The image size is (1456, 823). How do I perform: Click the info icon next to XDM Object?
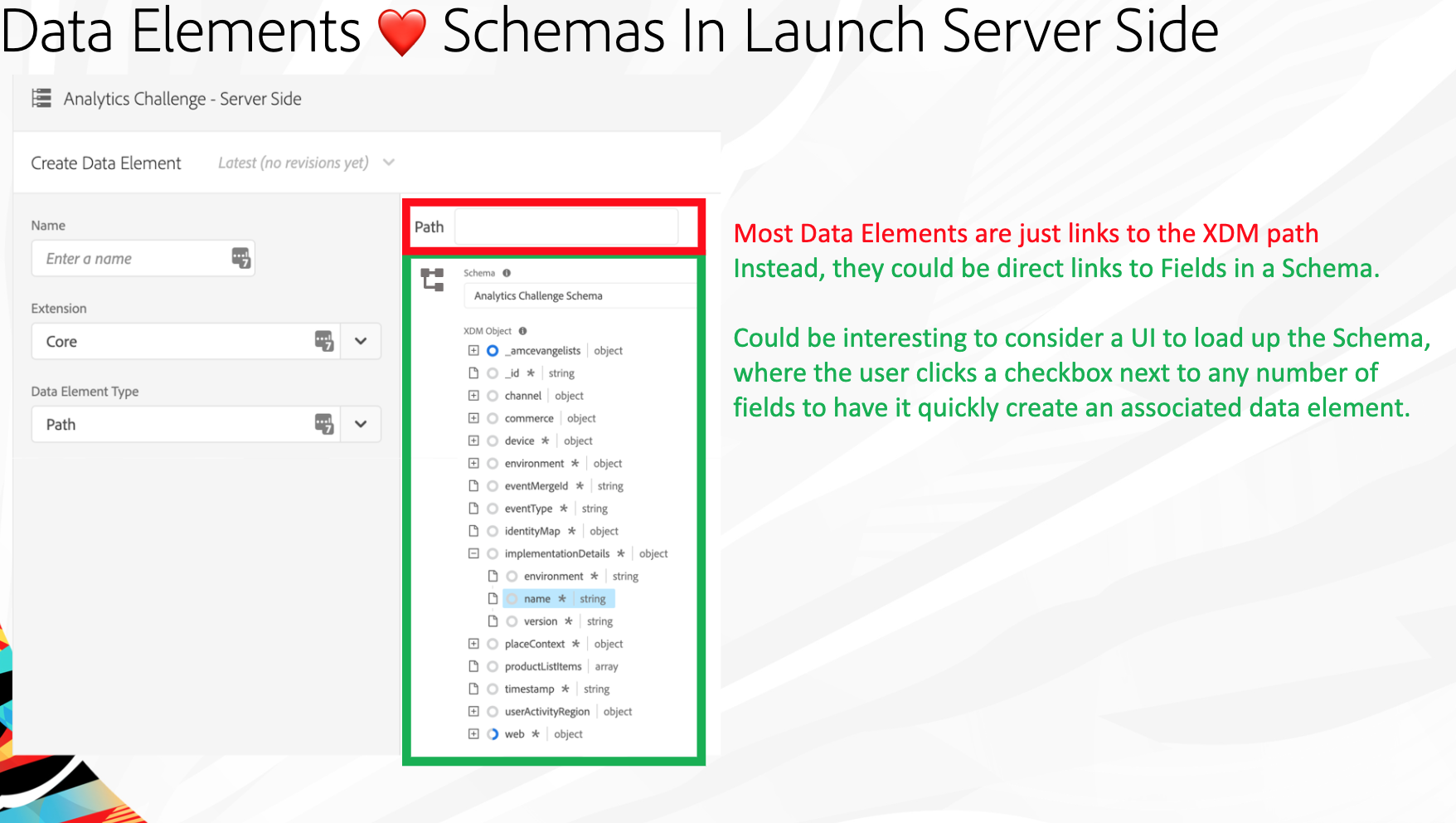[x=523, y=331]
